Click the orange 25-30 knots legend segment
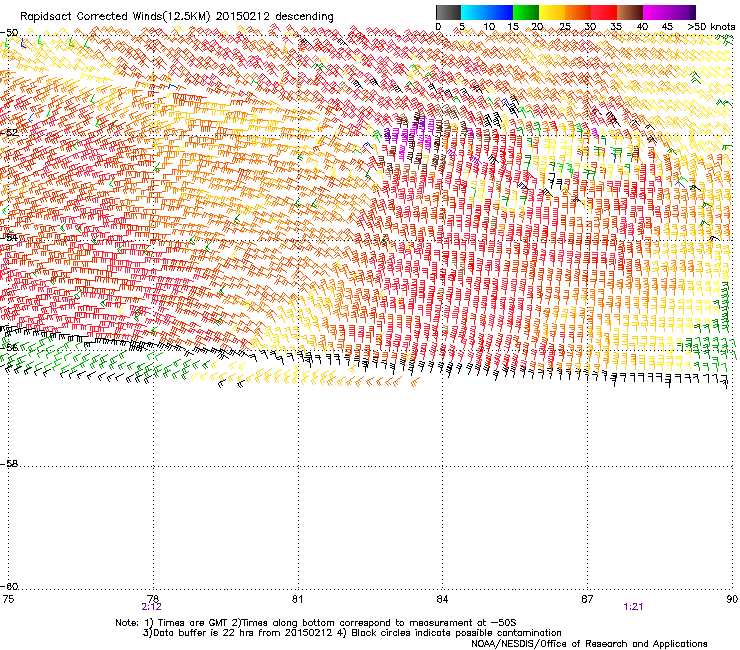Image resolution: width=740 pixels, height=650 pixels. coord(578,12)
